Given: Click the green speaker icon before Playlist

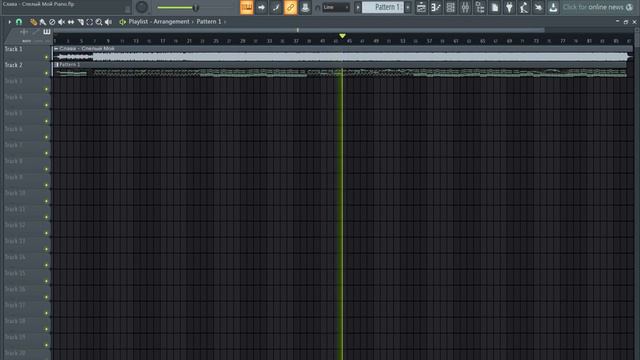Looking at the screenshot, I should tap(122, 22).
